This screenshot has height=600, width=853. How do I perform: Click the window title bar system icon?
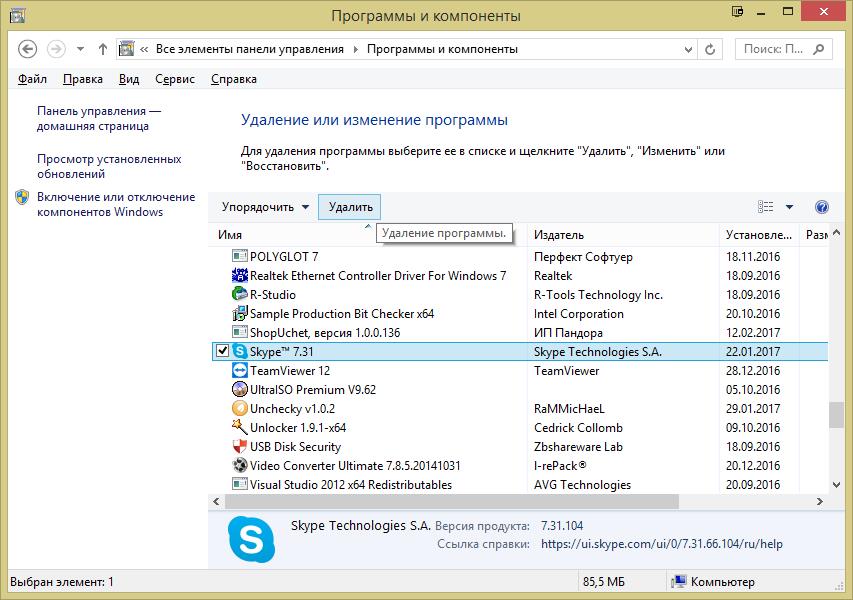tap(17, 15)
